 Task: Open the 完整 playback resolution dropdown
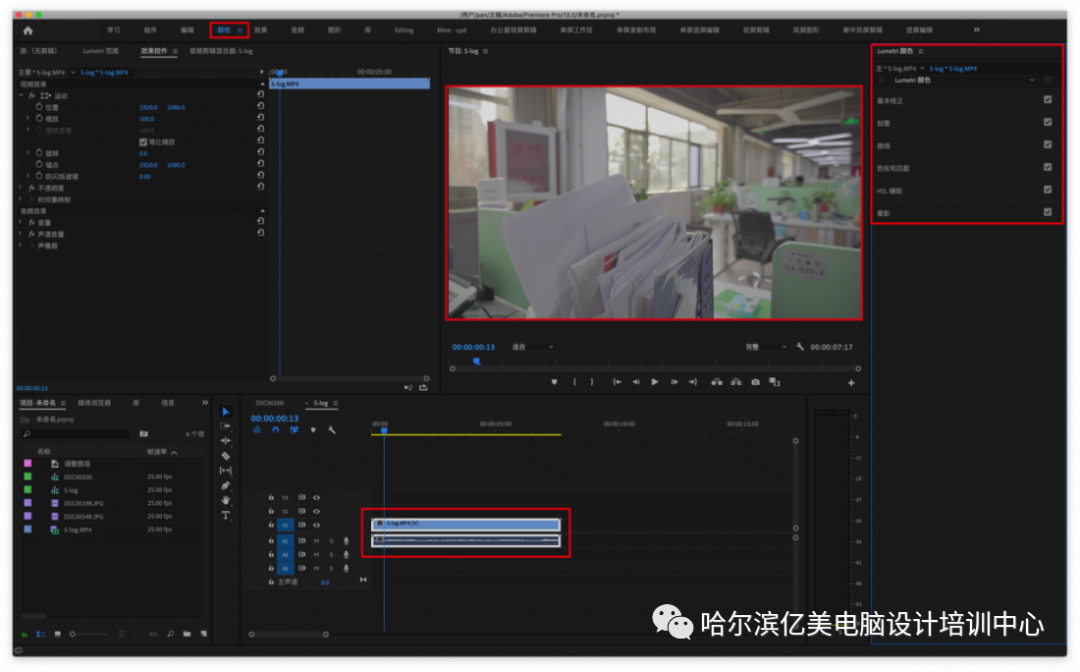click(x=766, y=347)
